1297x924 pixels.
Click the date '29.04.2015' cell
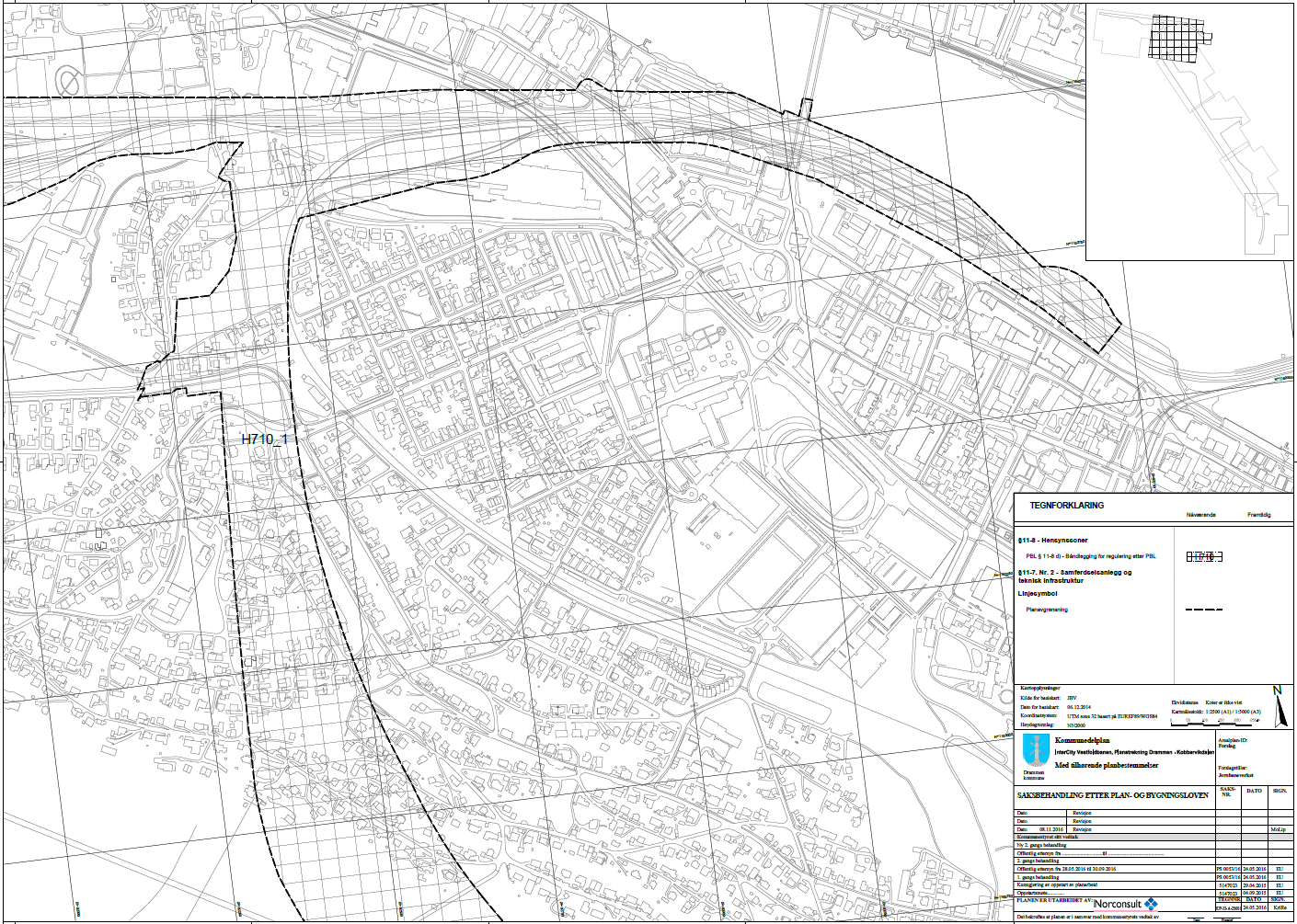(1255, 885)
